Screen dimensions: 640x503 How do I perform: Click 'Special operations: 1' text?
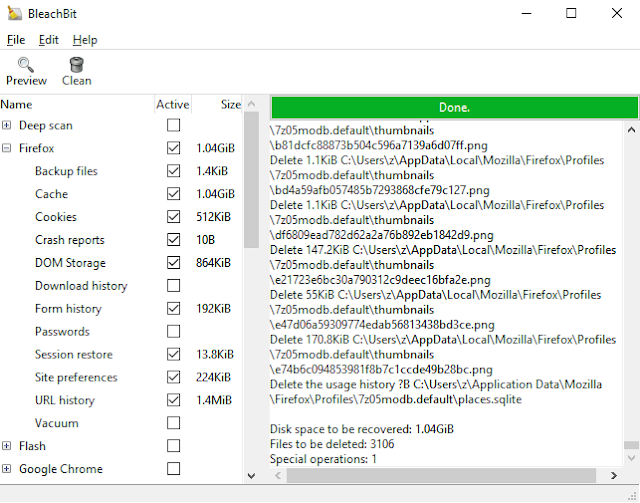pos(323,459)
